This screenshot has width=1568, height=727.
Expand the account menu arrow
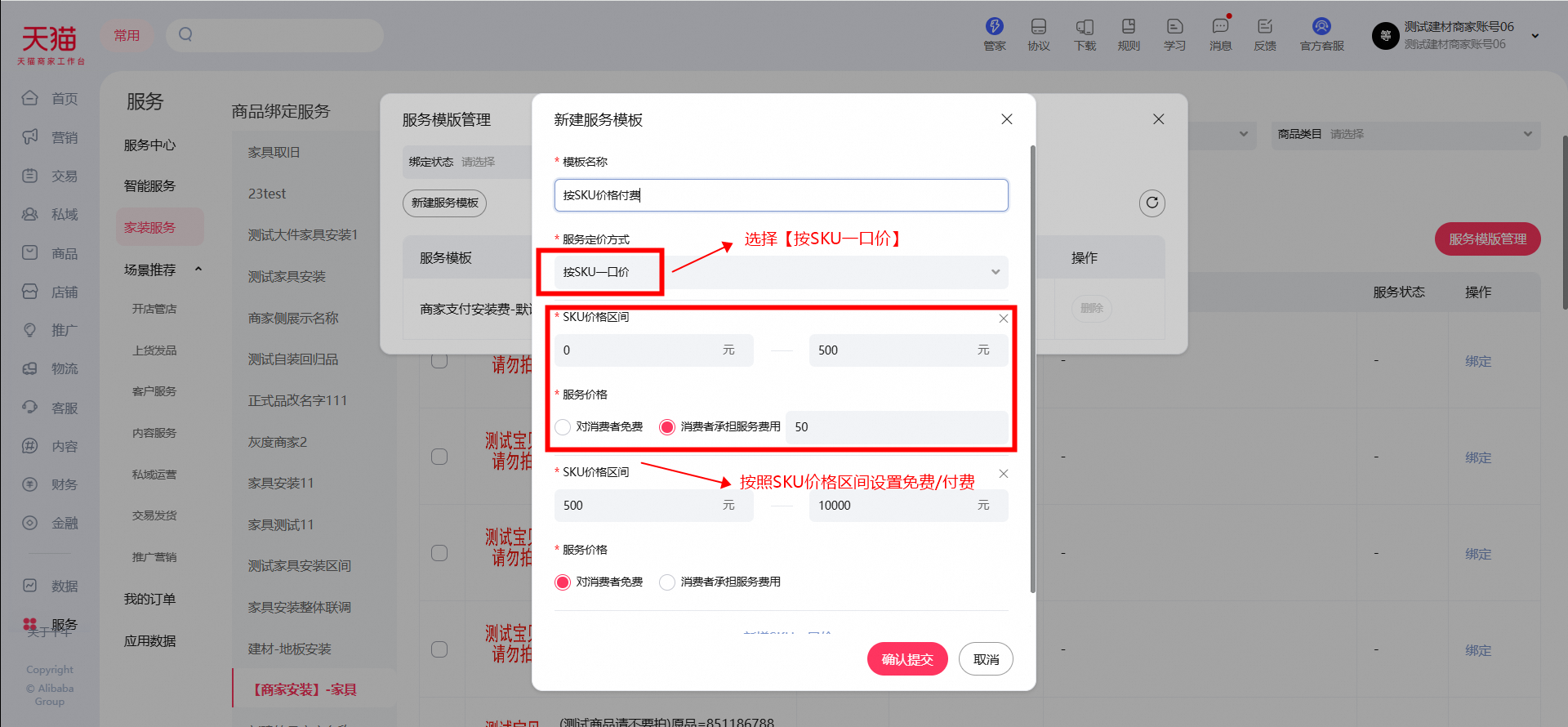coord(1535,36)
